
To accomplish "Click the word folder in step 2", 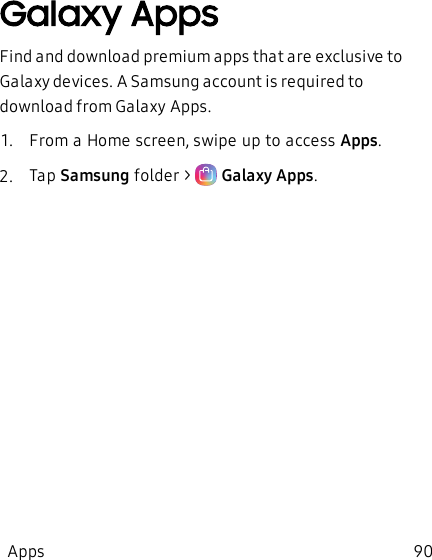I will [x=156, y=175].
